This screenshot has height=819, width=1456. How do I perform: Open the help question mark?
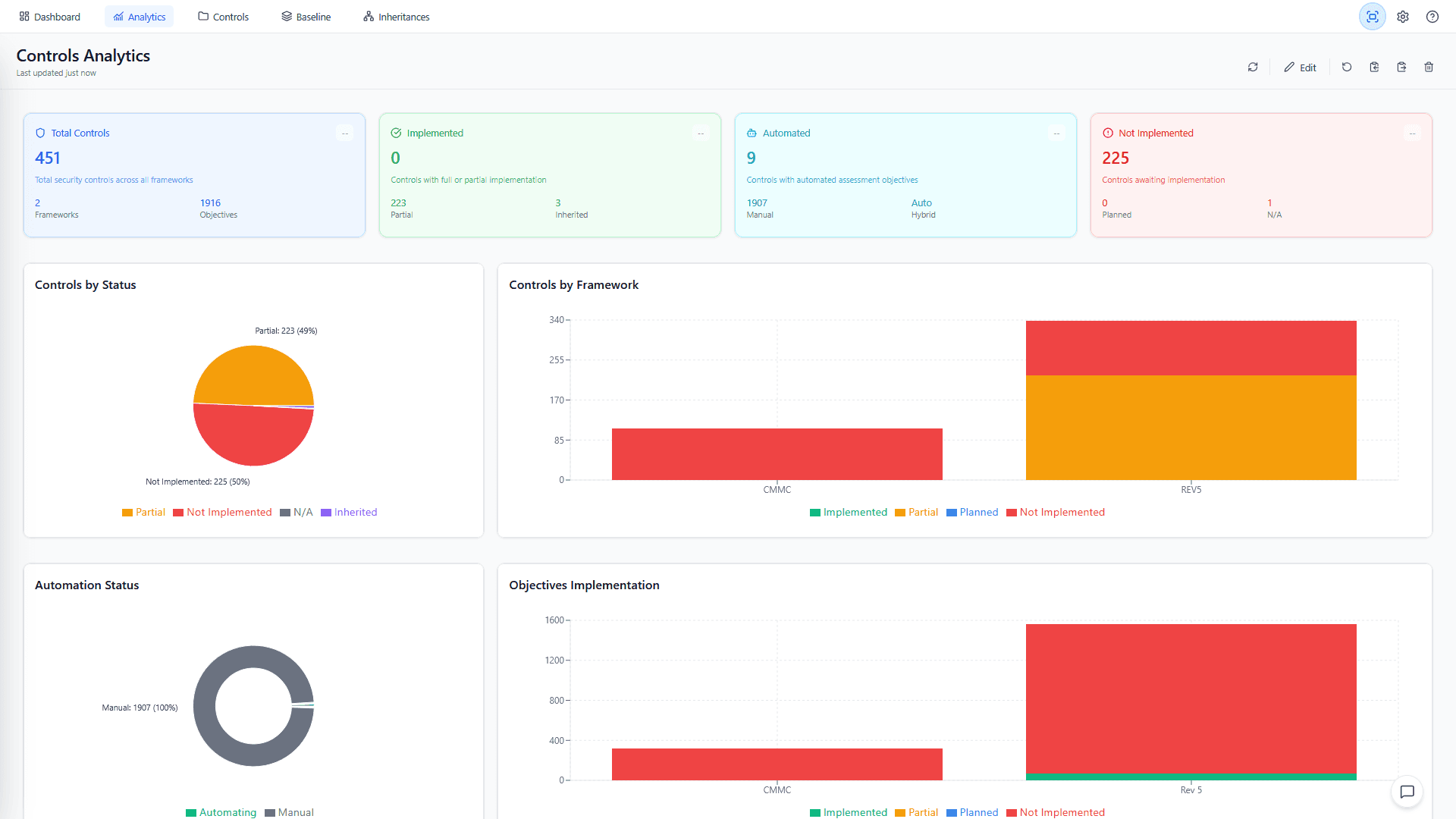(x=1432, y=16)
